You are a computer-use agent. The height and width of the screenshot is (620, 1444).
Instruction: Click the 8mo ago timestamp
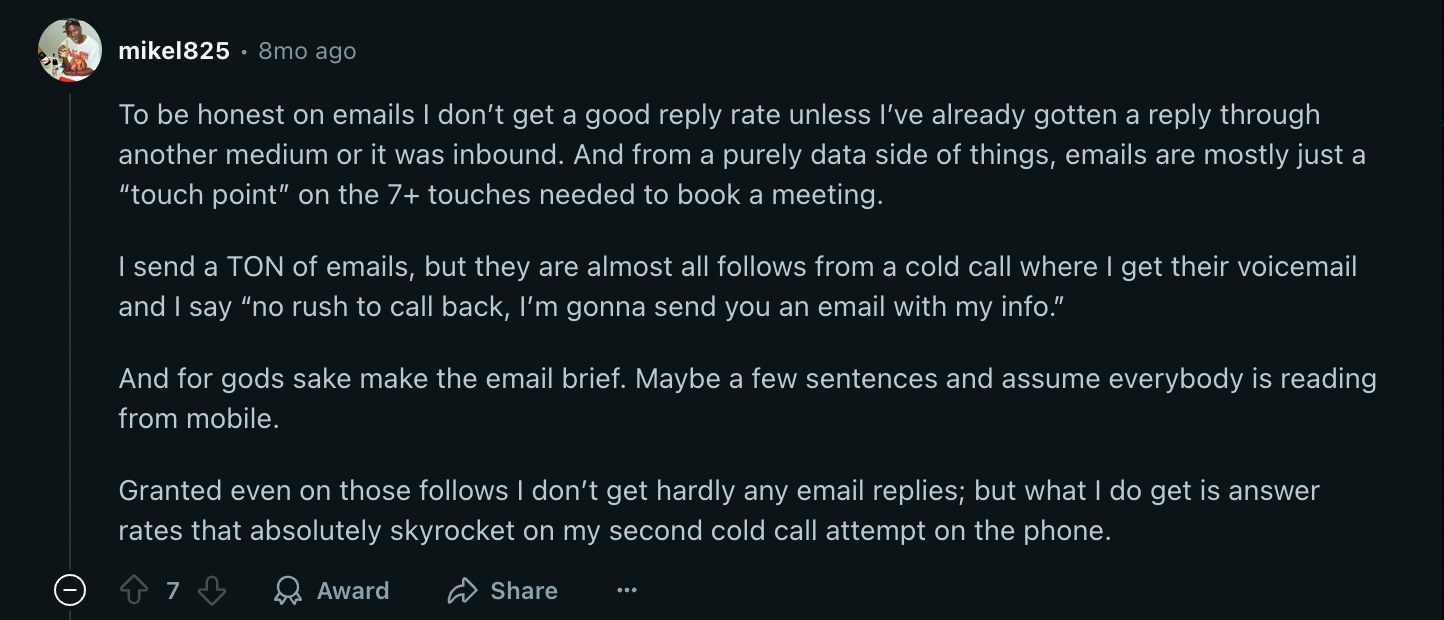307,51
